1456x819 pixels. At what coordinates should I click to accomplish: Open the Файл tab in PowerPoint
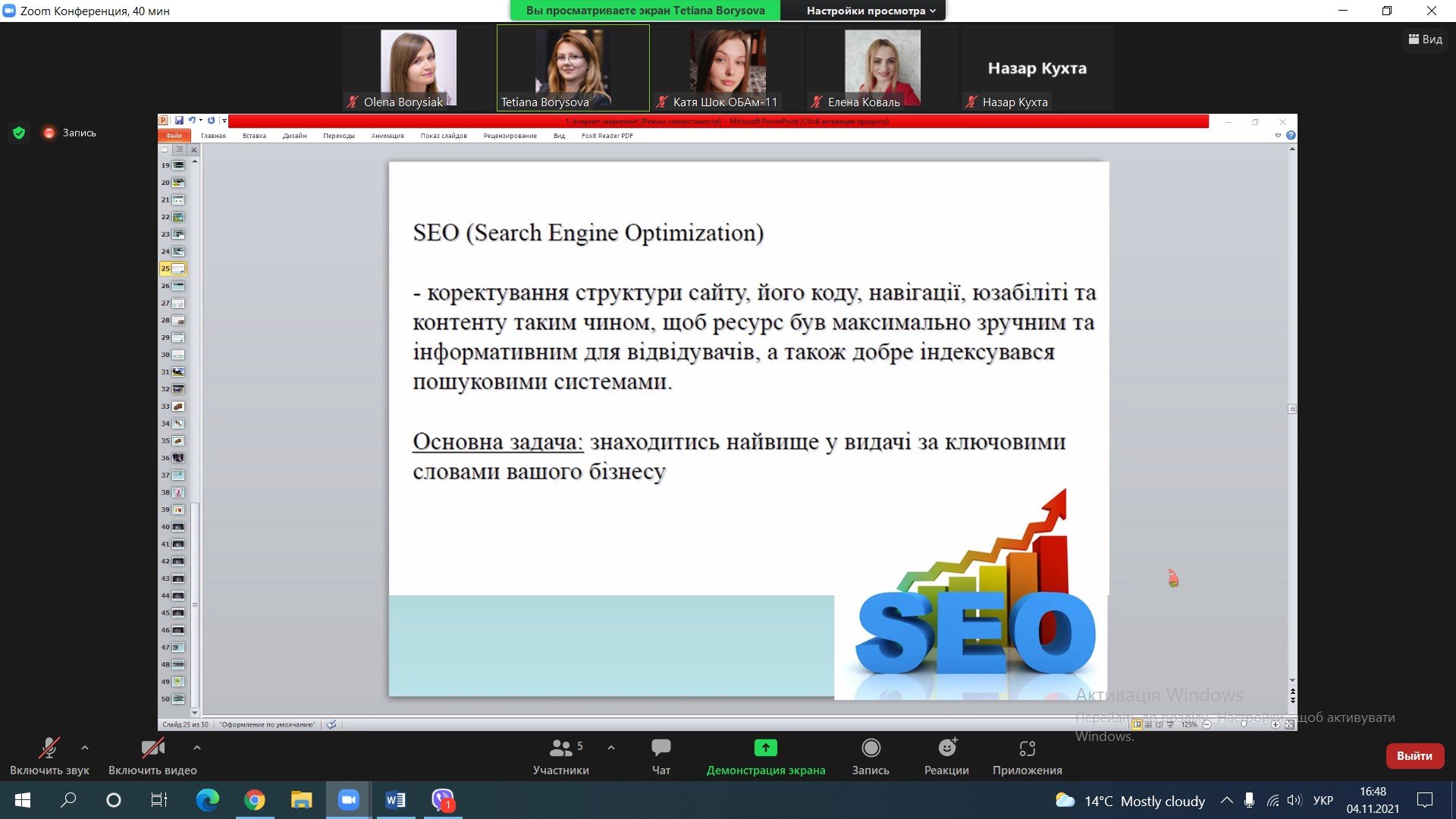point(174,136)
